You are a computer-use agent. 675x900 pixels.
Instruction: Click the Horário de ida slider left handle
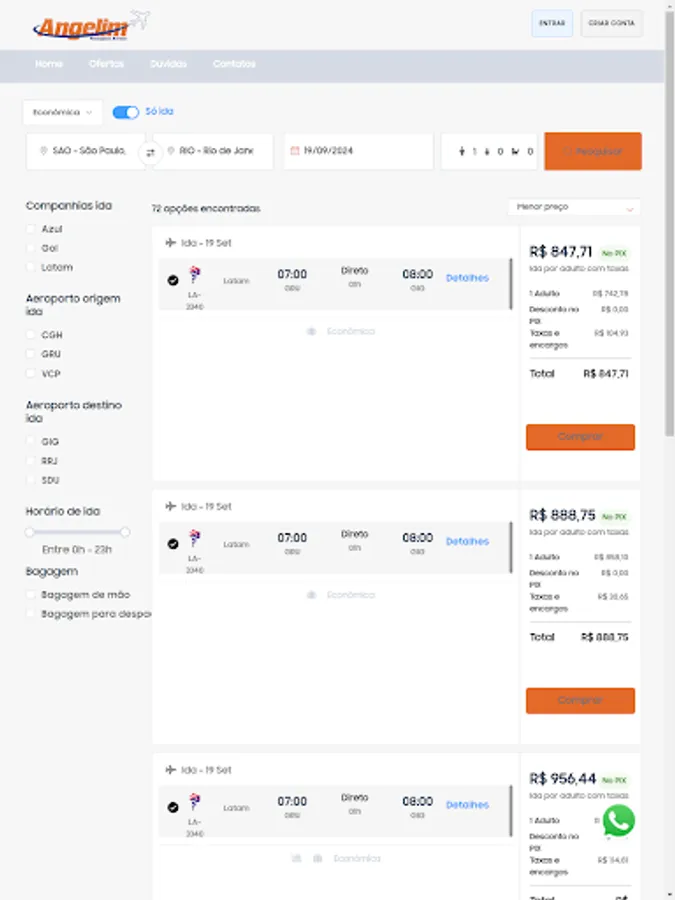(30, 533)
